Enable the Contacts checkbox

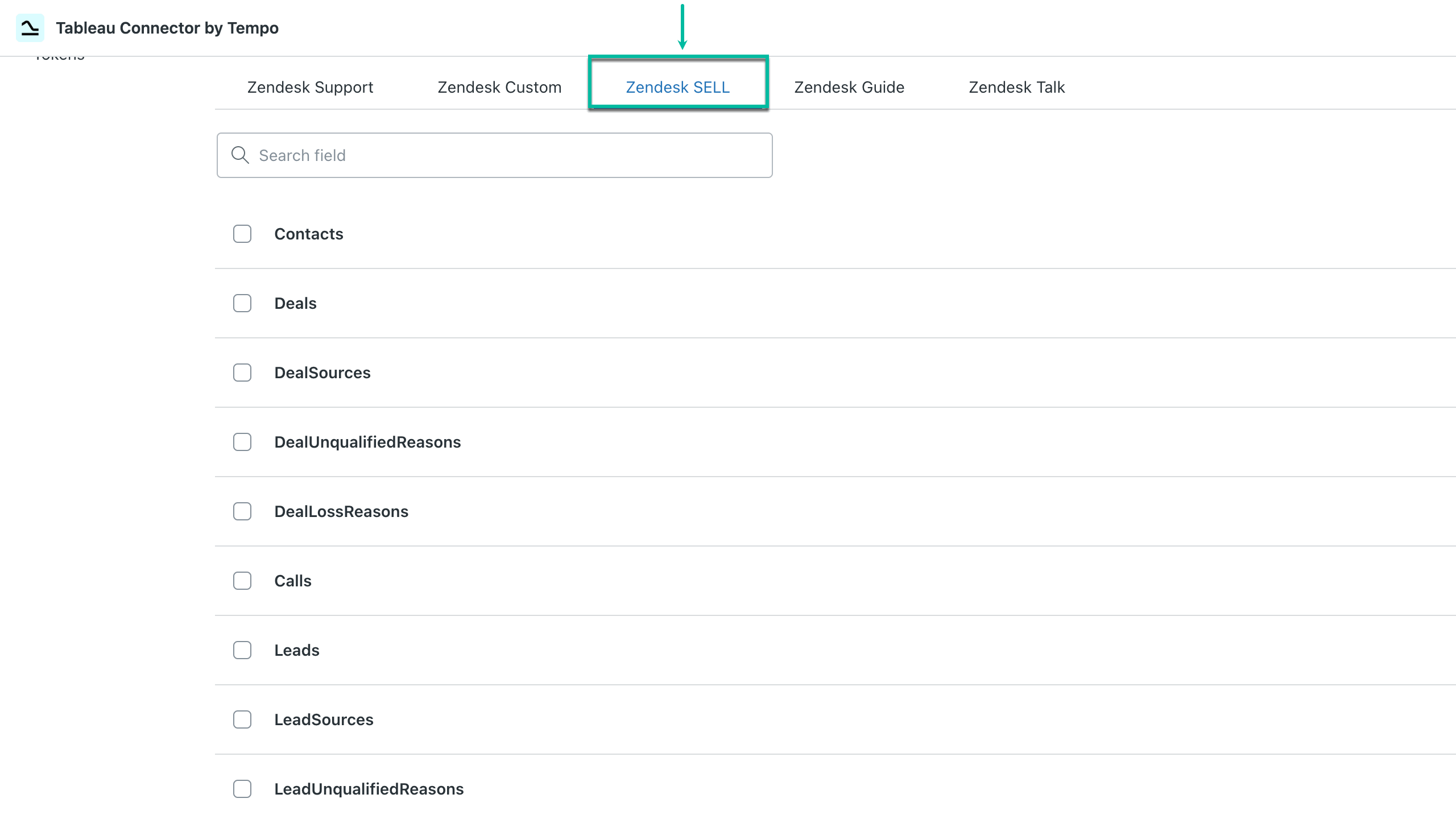pos(242,234)
